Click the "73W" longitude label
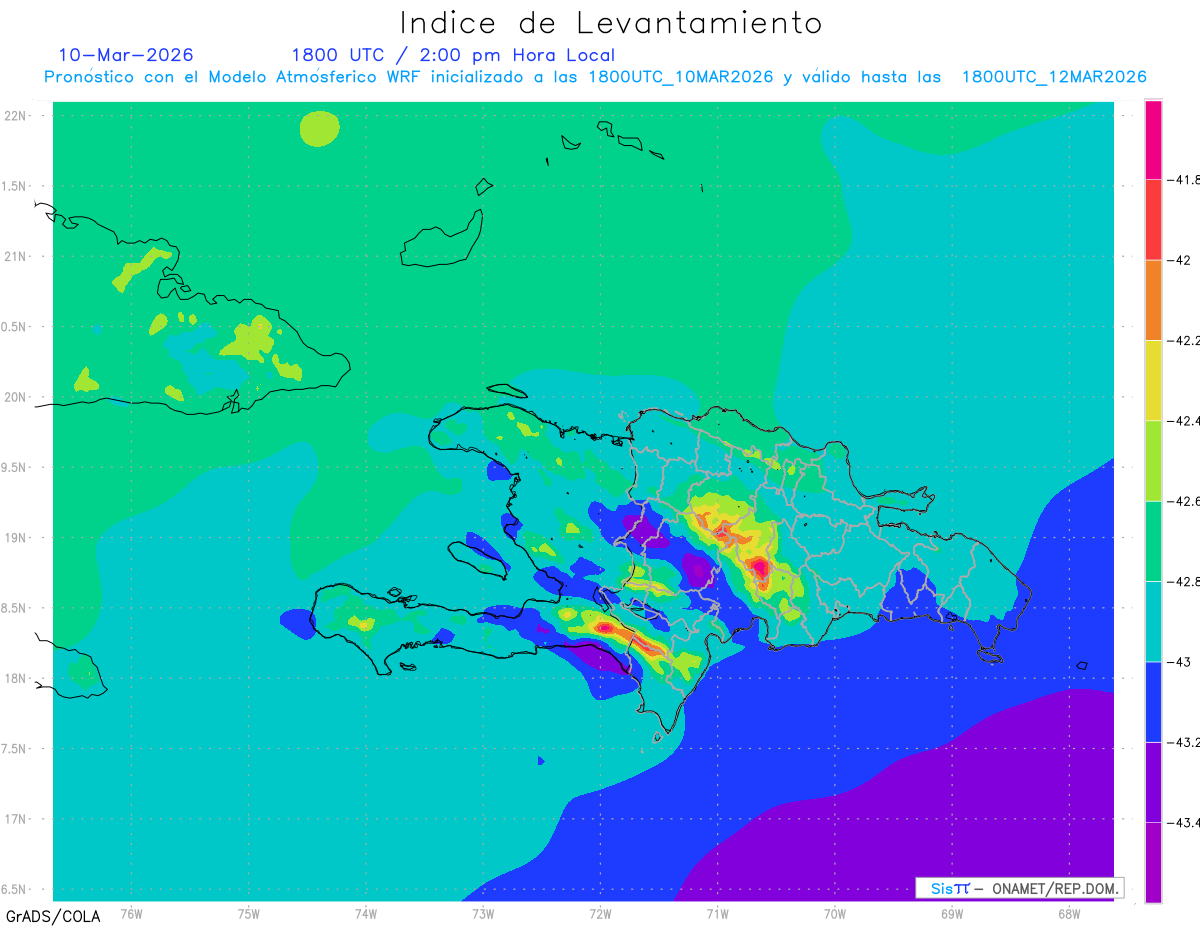 tap(483, 913)
